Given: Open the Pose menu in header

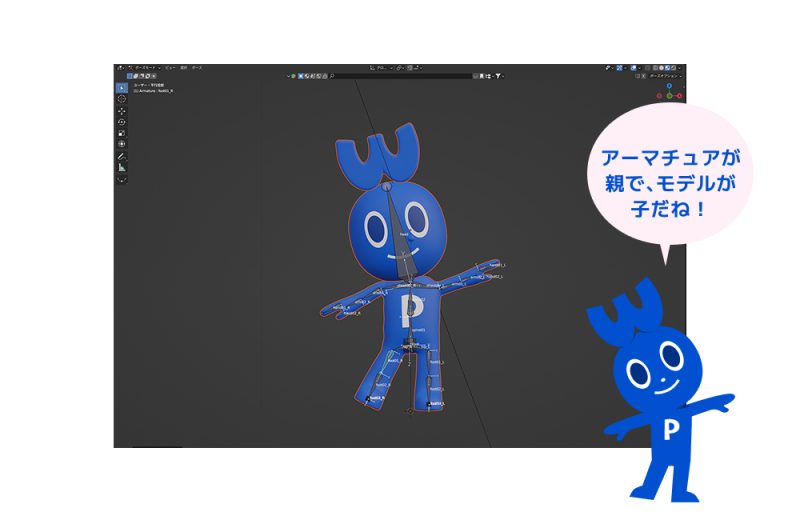Looking at the screenshot, I should coord(196,68).
